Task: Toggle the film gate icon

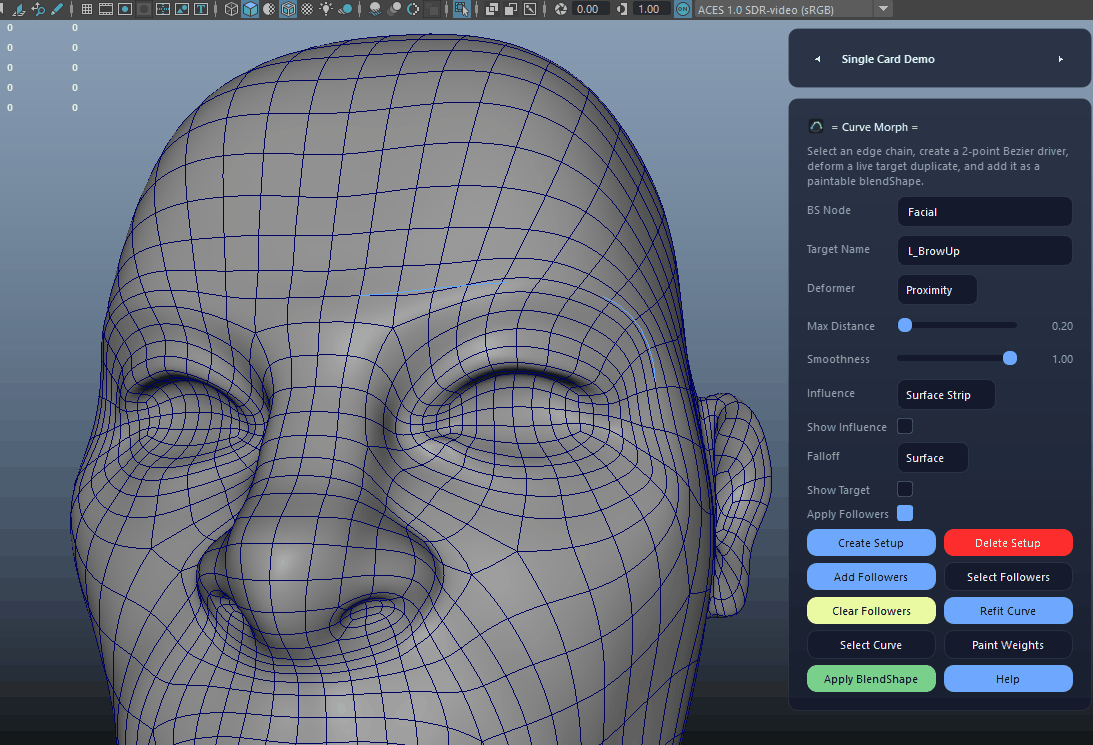Action: pos(106,9)
